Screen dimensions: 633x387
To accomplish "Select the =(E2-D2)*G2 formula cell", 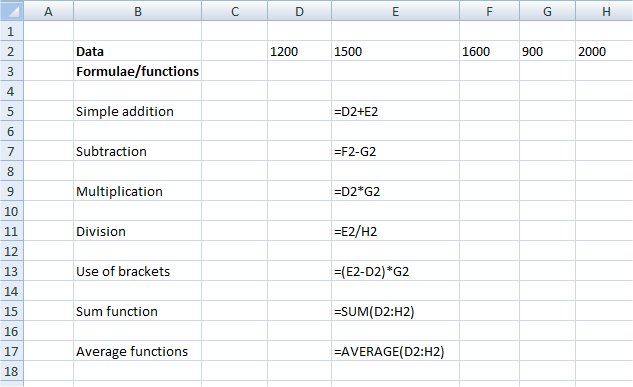I will point(396,271).
